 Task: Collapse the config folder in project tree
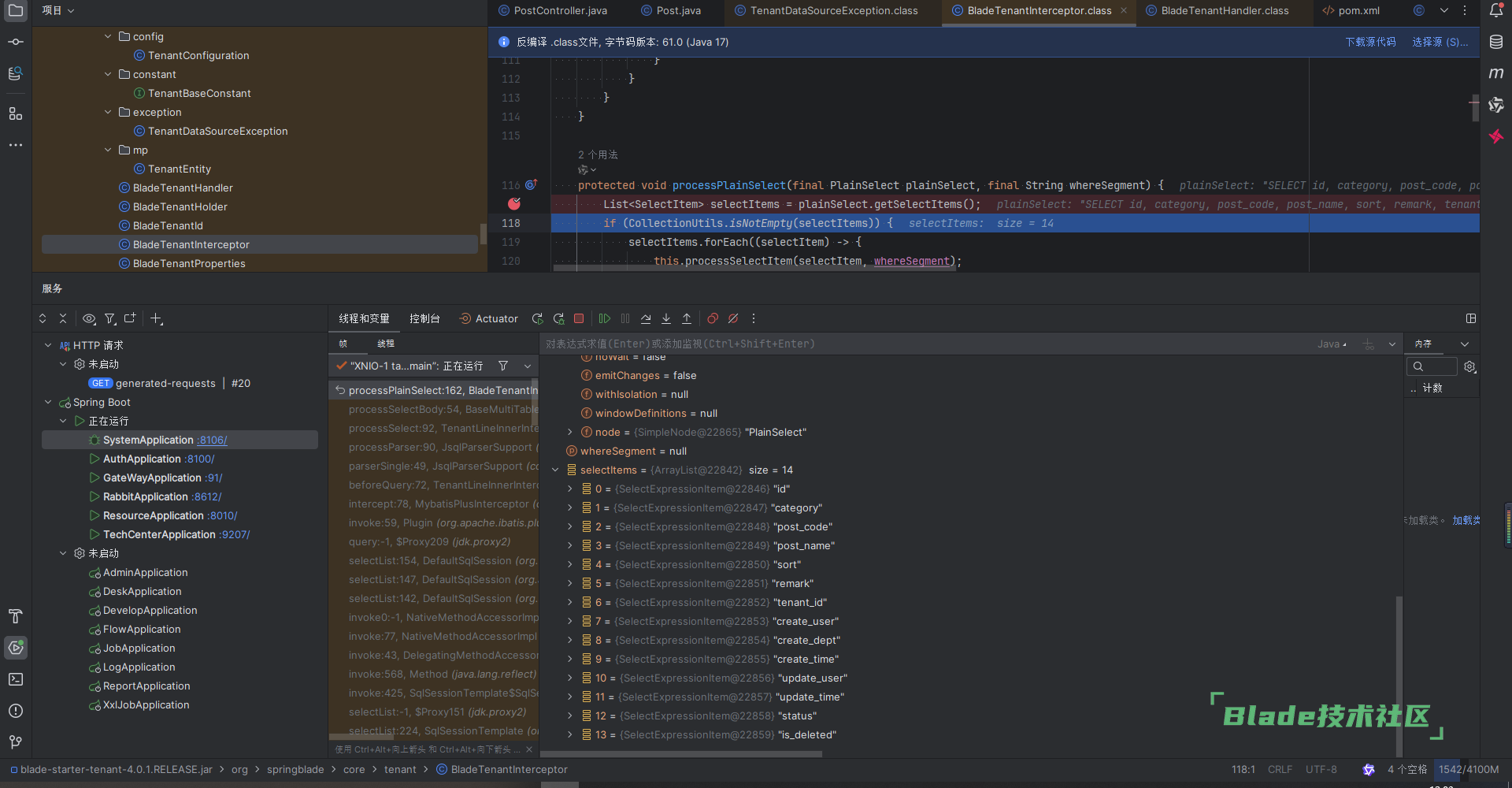tap(108, 36)
